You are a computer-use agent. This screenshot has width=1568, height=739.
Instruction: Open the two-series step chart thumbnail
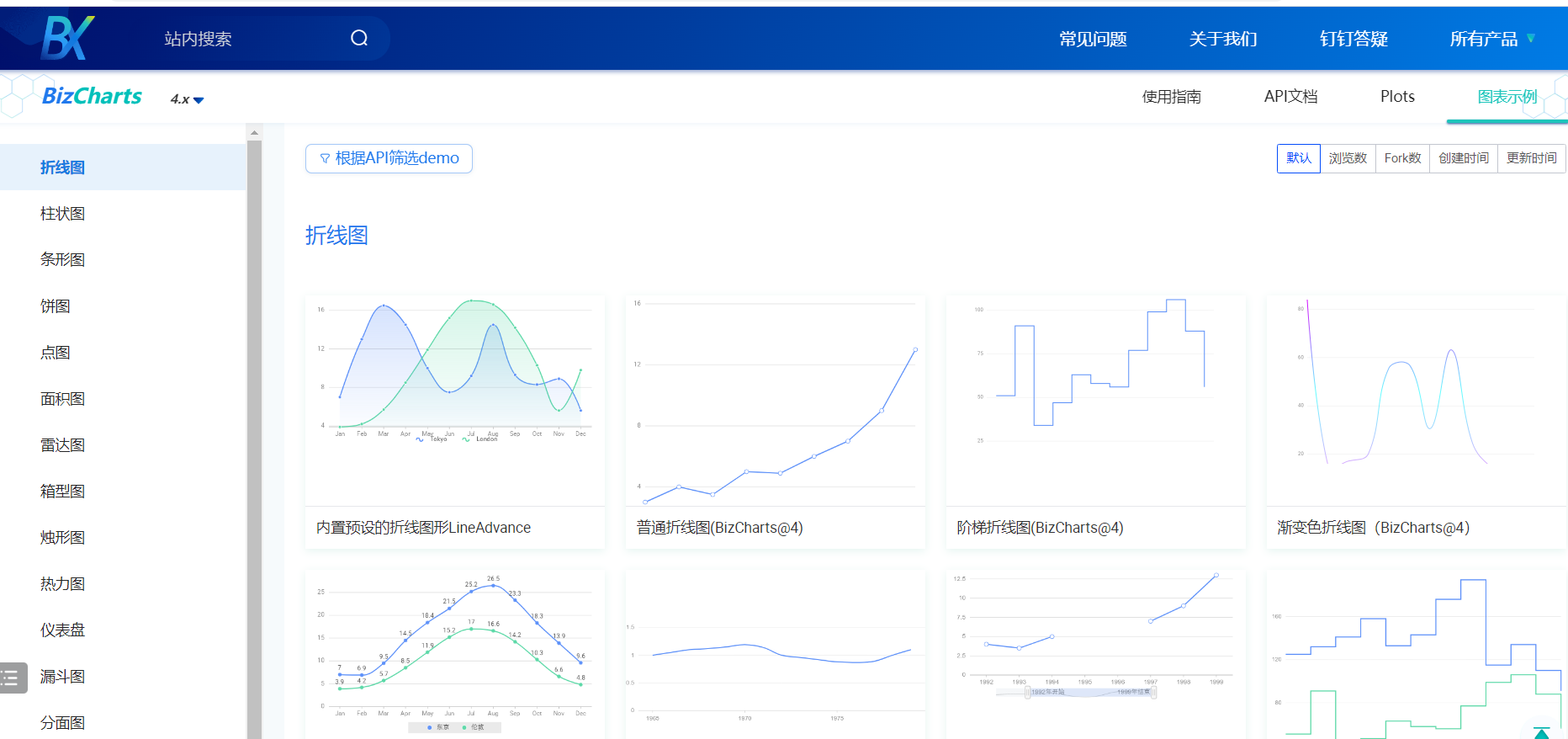tap(1417, 655)
